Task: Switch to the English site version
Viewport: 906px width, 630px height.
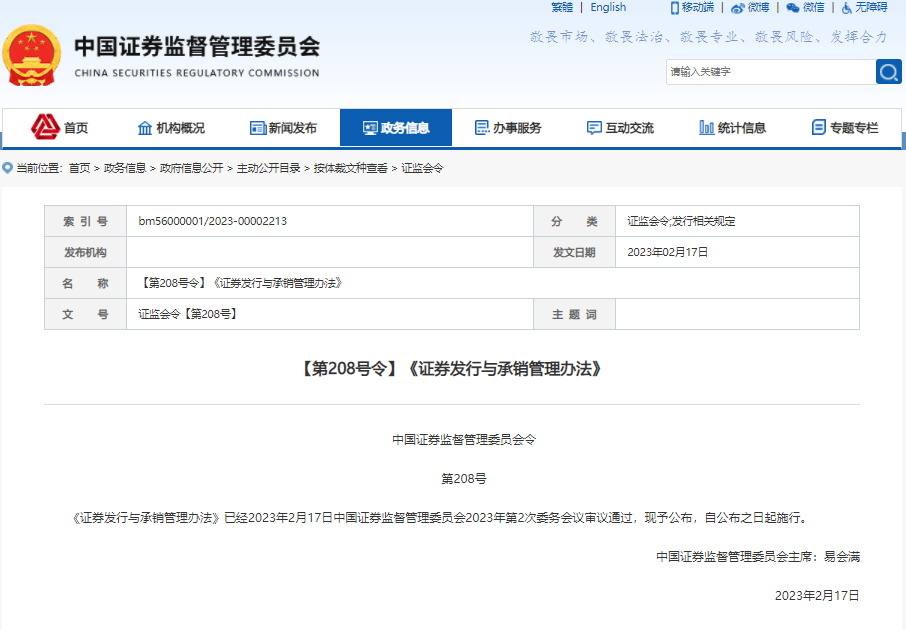Action: click(608, 8)
